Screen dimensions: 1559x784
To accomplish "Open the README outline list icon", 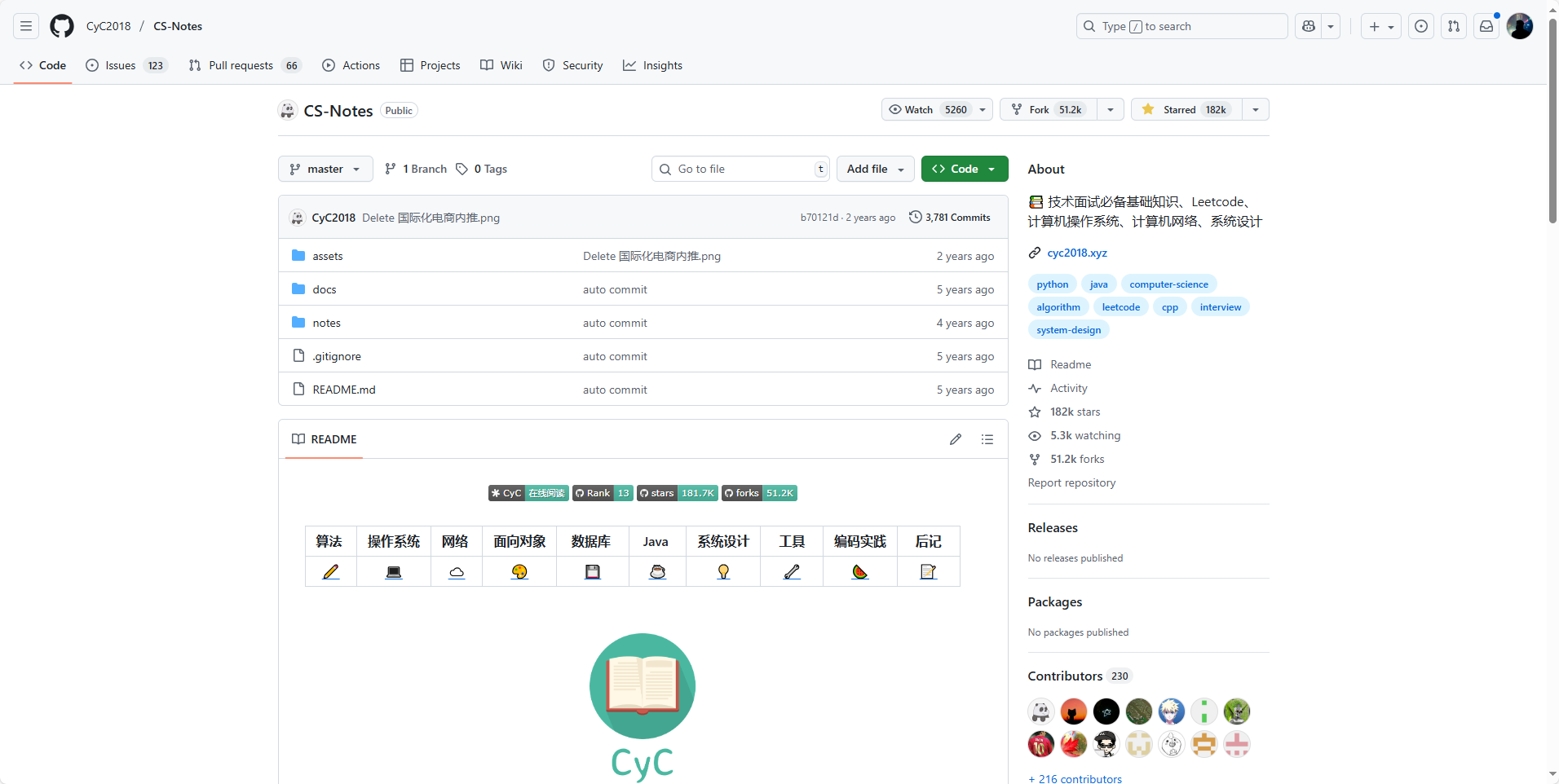I will pyautogui.click(x=987, y=439).
